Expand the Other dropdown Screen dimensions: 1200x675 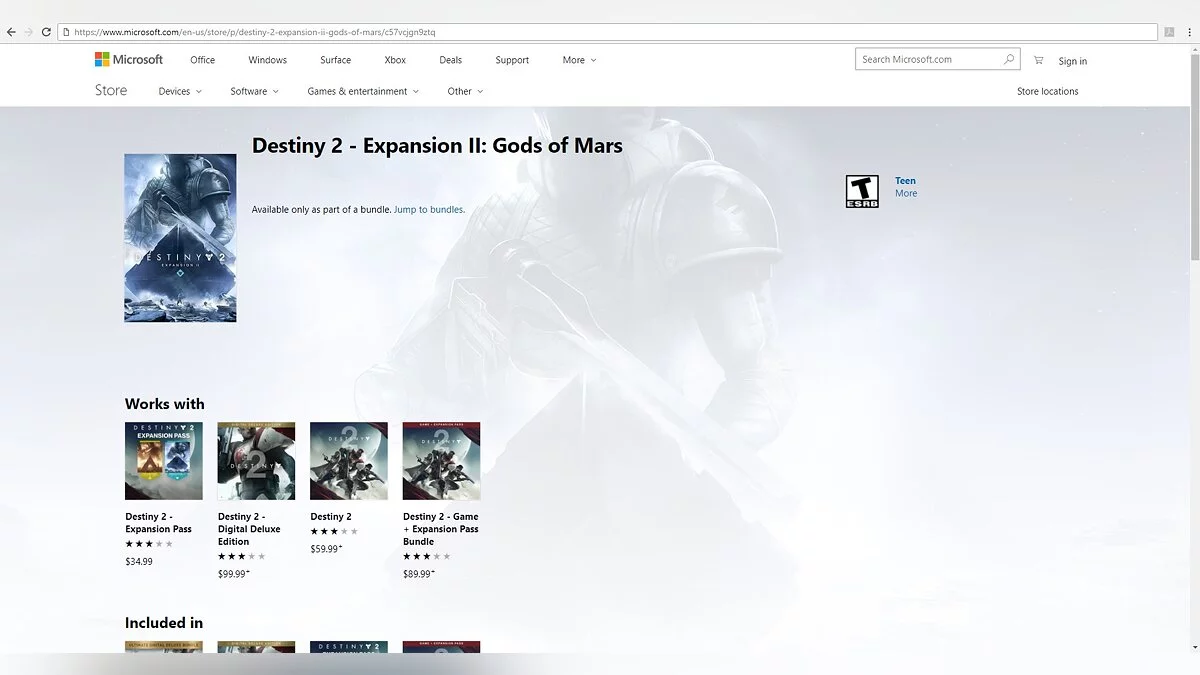(465, 91)
